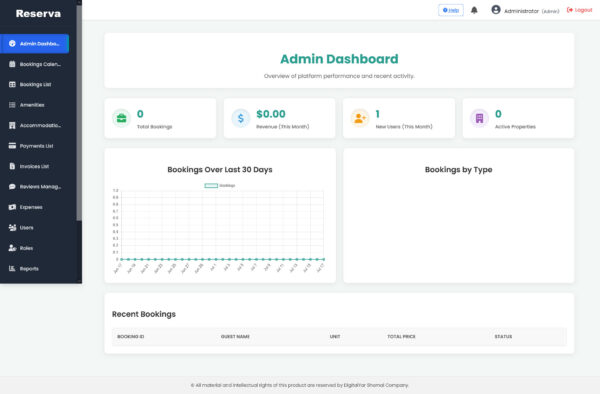The height and width of the screenshot is (394, 600).
Task: Go to the Bookings List page
Action: coord(34,85)
